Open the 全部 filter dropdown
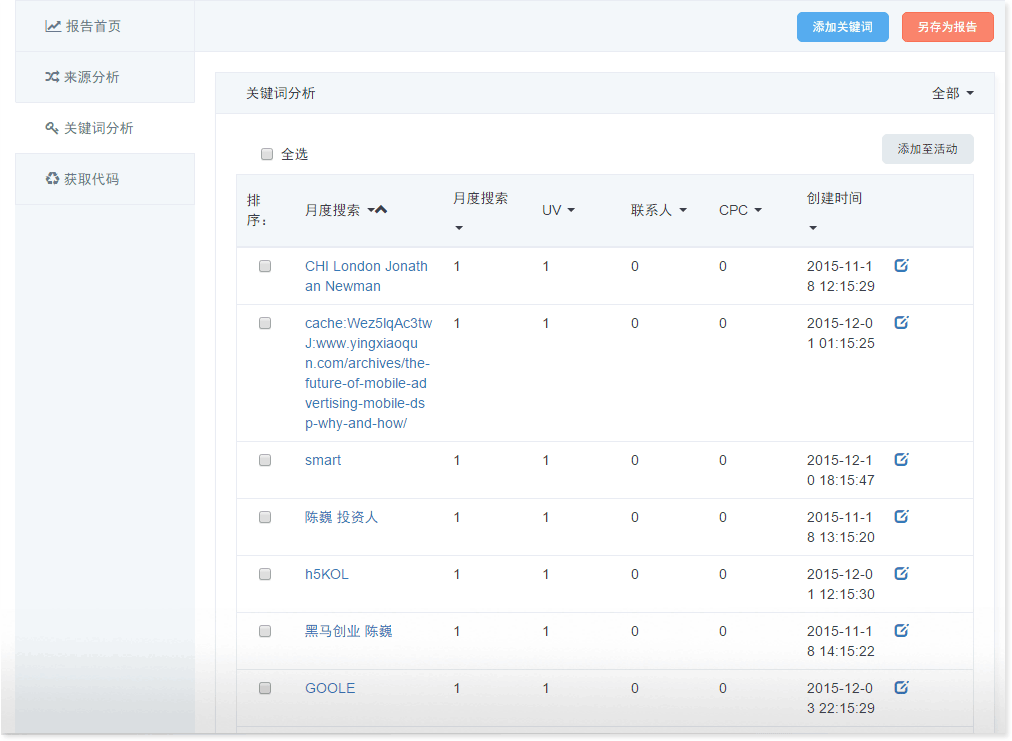The image size is (1012, 741). pos(953,94)
